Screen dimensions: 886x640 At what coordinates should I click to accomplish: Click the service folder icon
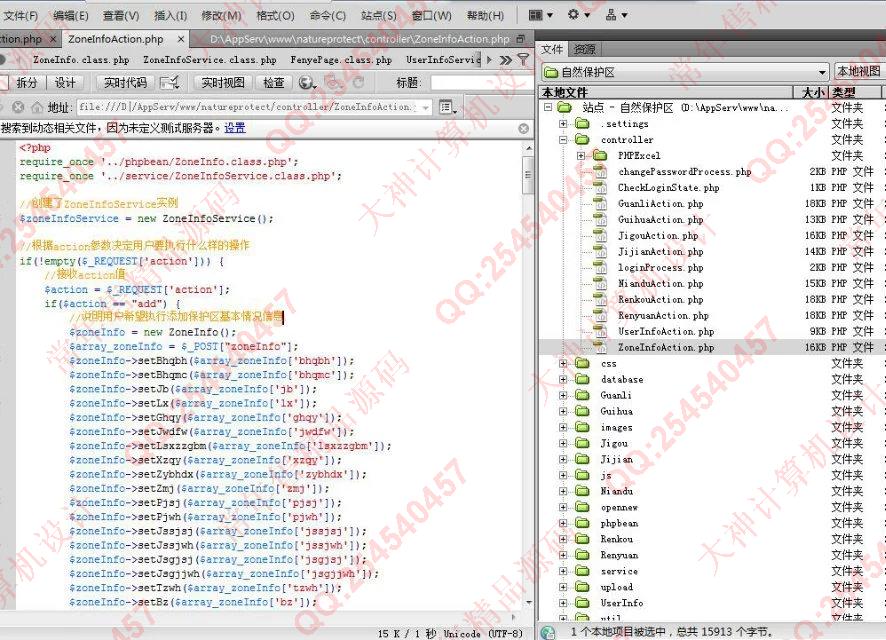pyautogui.click(x=582, y=571)
